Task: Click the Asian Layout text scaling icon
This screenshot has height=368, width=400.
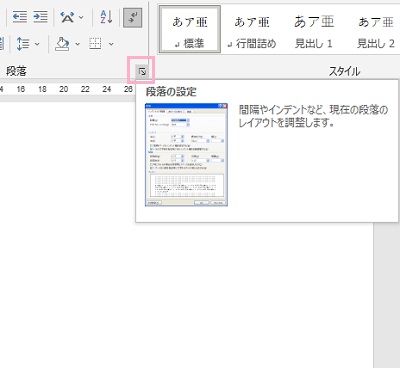Action: pyautogui.click(x=67, y=17)
